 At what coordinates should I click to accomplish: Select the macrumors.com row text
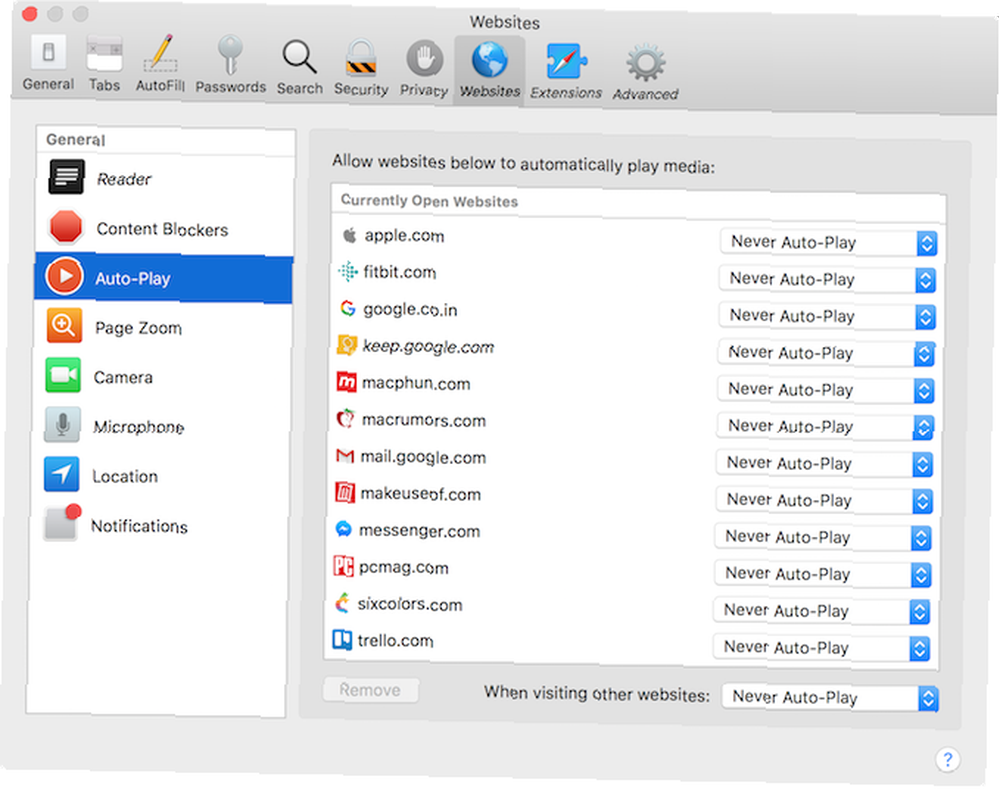[423, 420]
